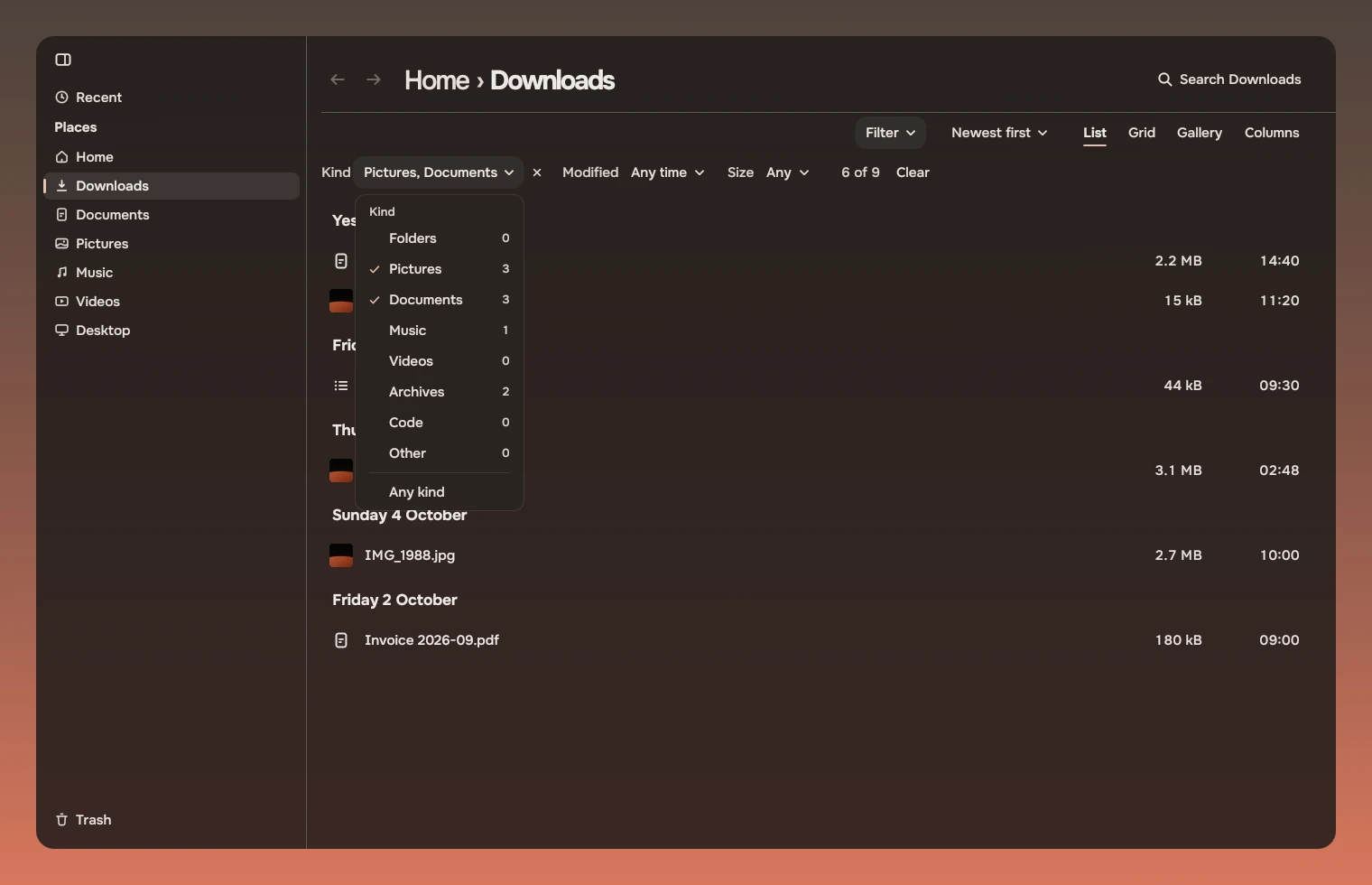The height and width of the screenshot is (885, 1372).
Task: Uncheck Documents in the Kind menu
Action: coord(440,300)
